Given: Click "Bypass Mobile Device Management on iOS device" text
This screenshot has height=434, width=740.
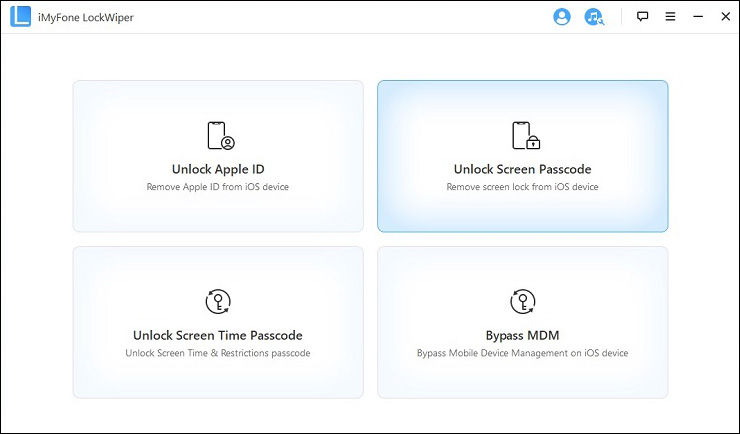Looking at the screenshot, I should click(x=522, y=353).
